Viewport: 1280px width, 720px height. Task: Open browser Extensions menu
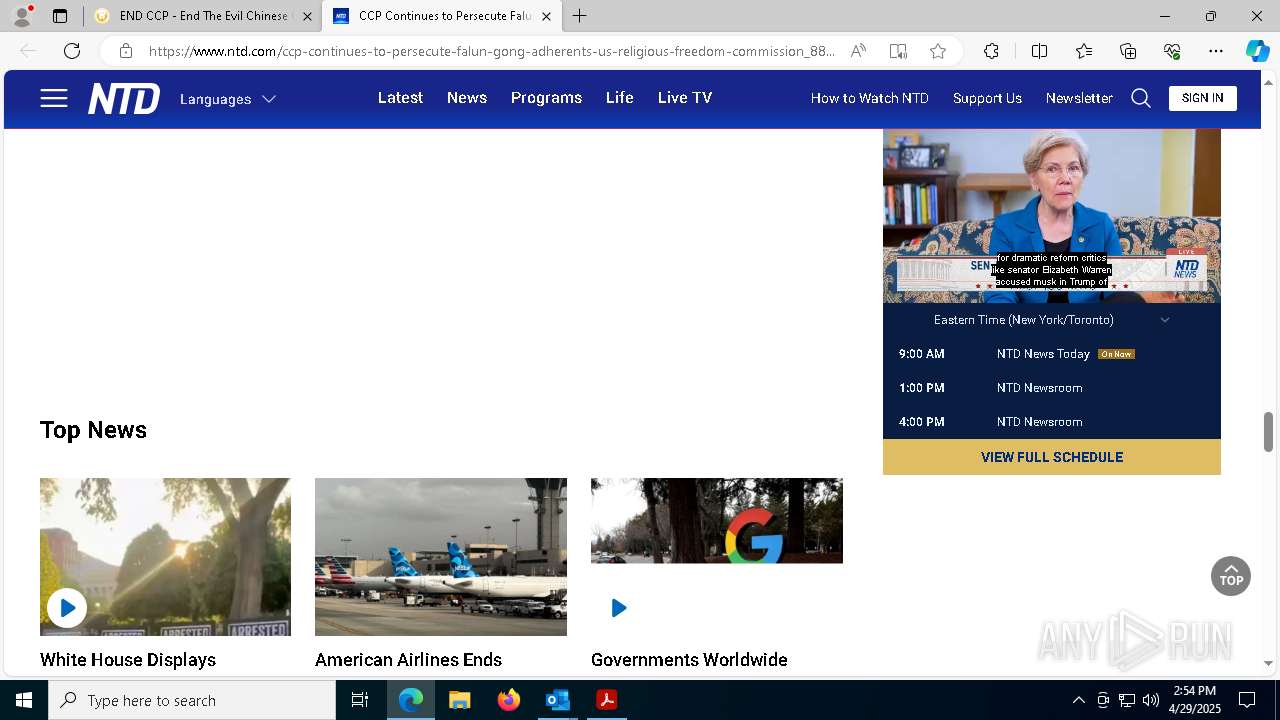991,51
